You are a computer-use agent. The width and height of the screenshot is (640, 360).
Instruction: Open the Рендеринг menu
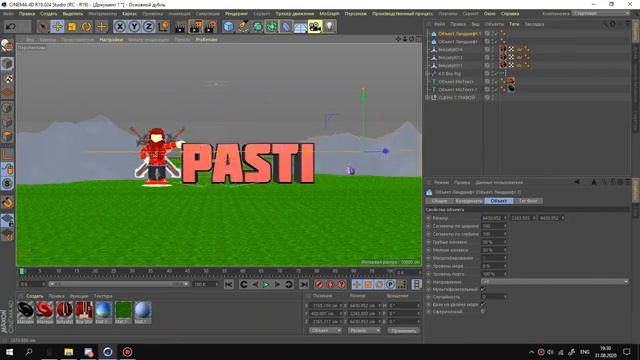click(236, 13)
